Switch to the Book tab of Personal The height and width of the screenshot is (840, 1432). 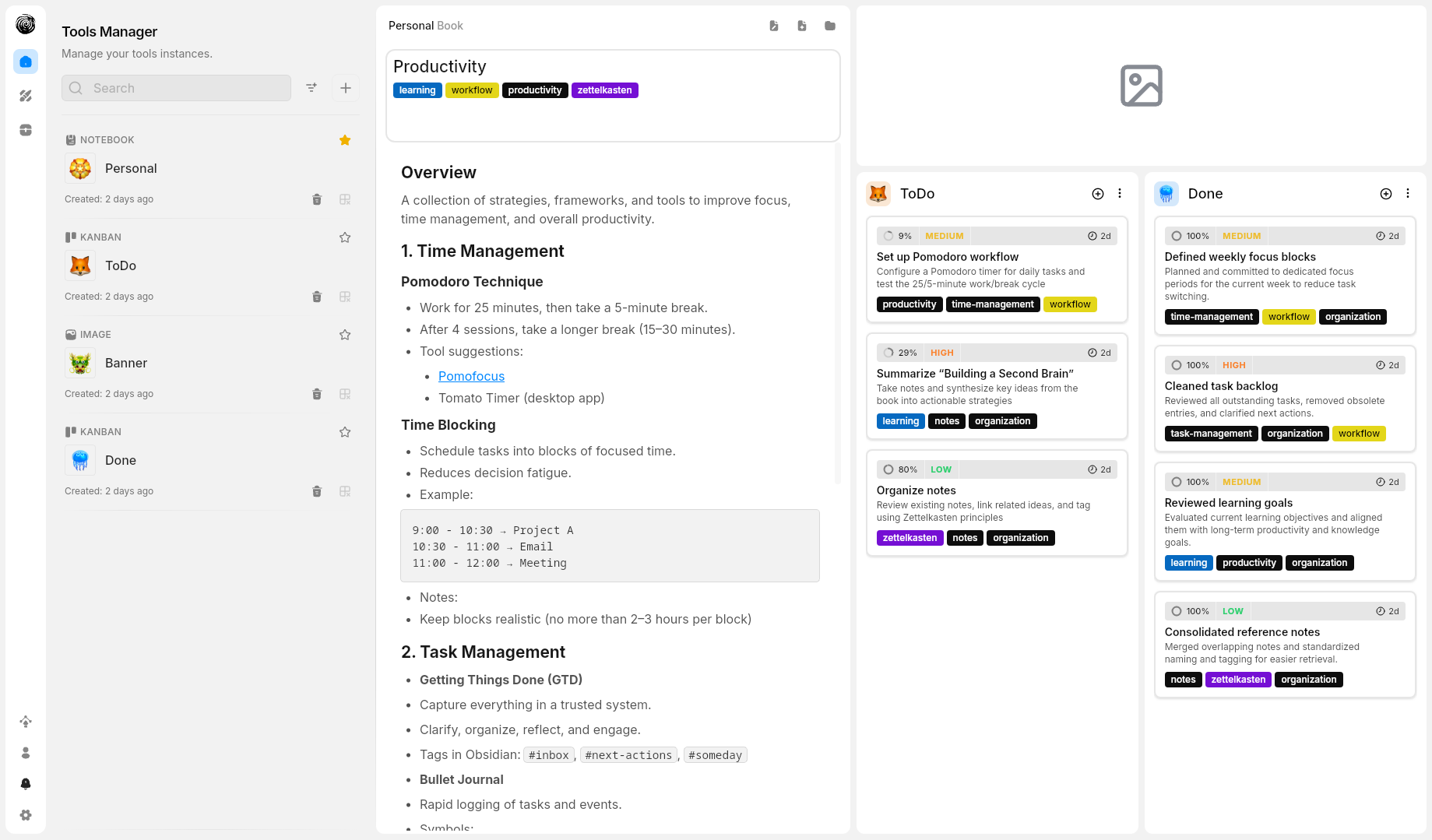point(451,25)
